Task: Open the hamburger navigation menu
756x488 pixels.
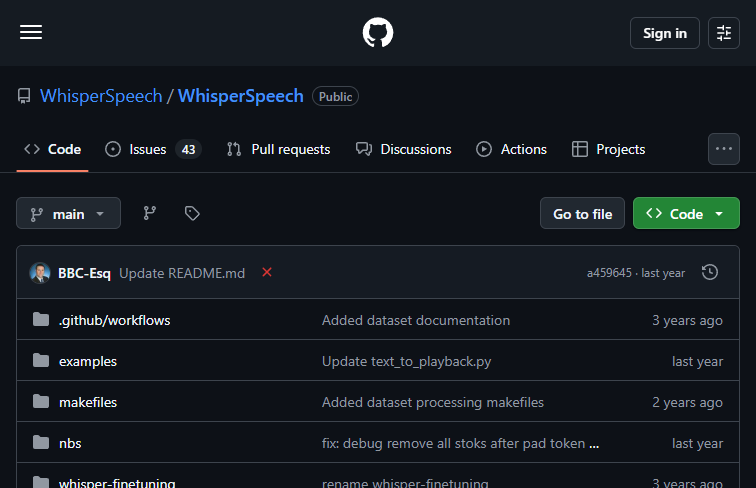Action: (31, 32)
